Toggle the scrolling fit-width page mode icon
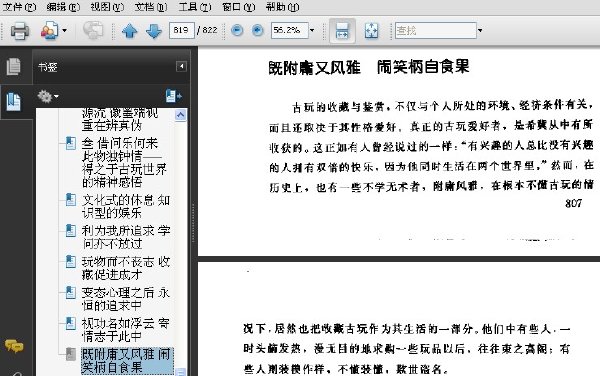 point(342,31)
